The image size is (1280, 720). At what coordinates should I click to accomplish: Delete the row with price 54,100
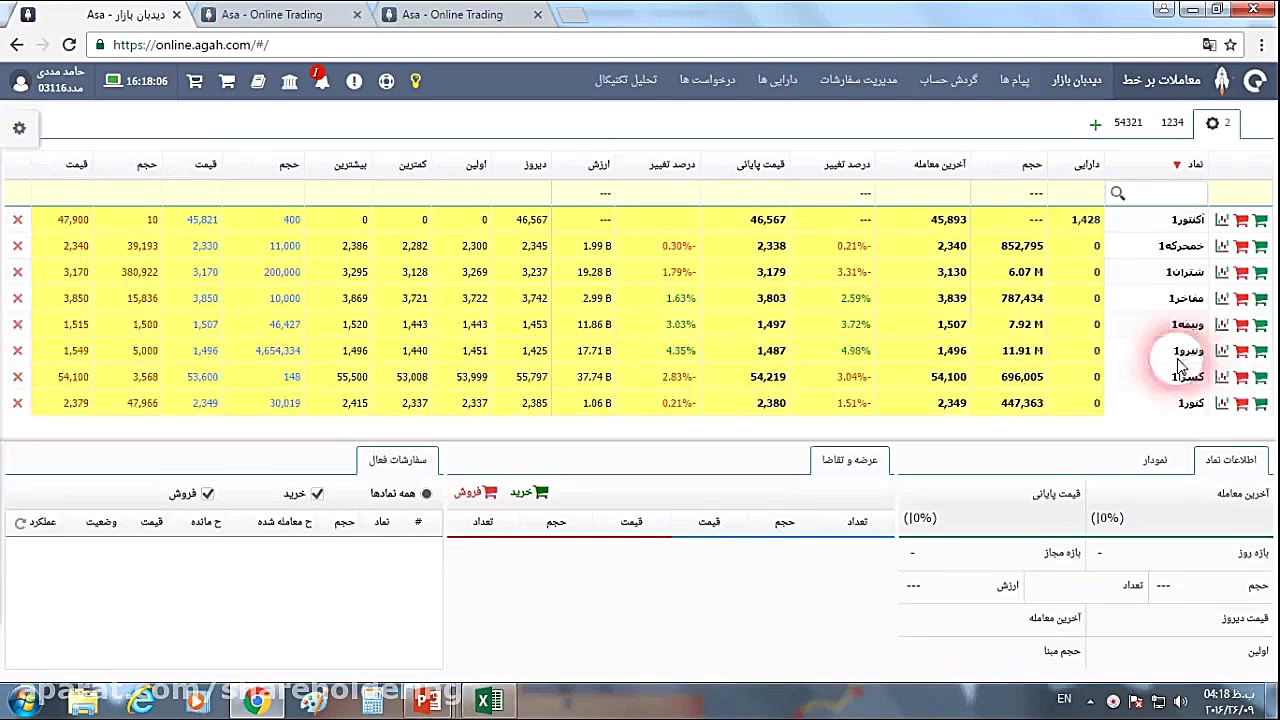tap(17, 377)
